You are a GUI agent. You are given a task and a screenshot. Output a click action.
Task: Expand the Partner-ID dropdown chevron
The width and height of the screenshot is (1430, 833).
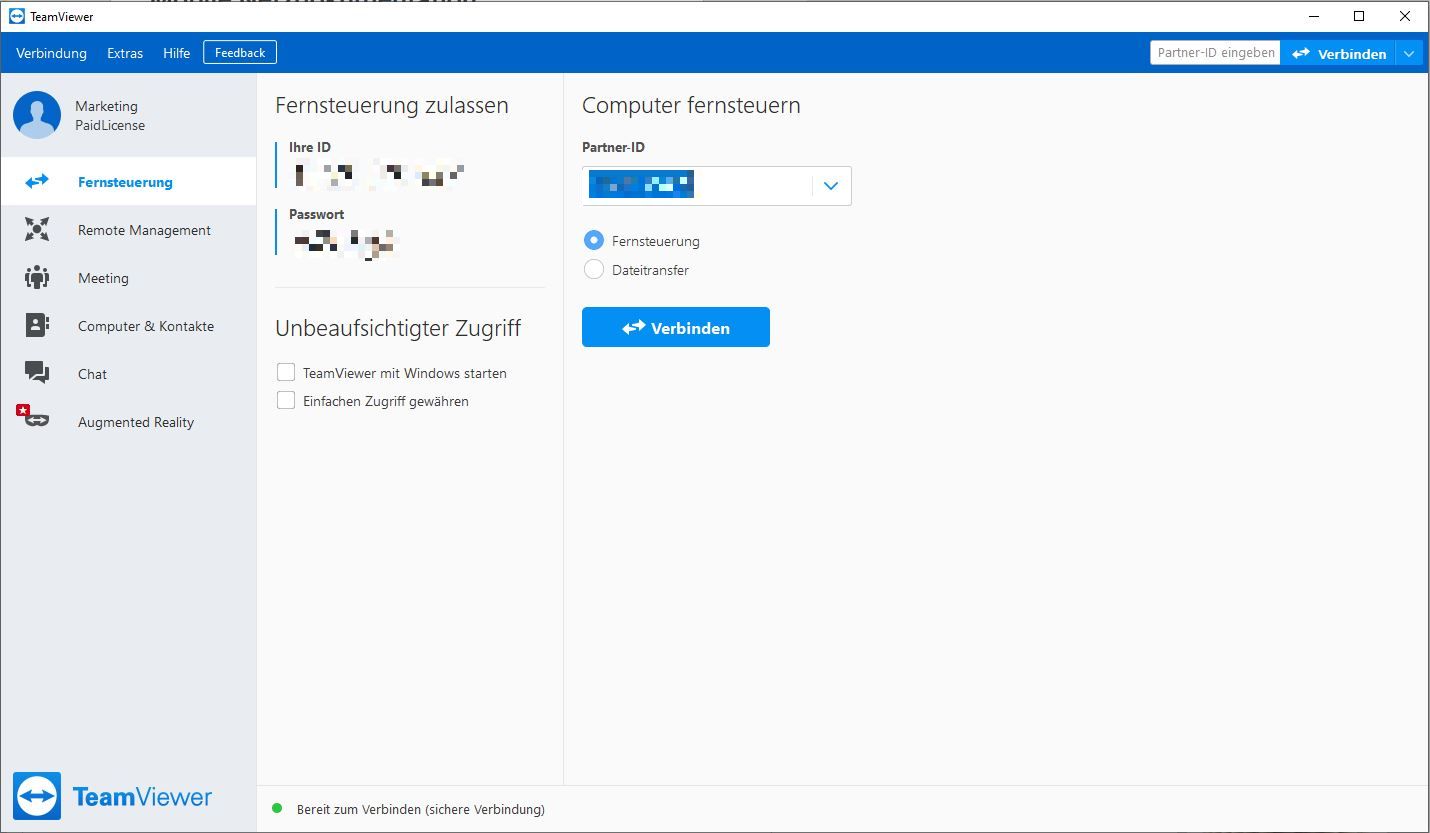831,186
